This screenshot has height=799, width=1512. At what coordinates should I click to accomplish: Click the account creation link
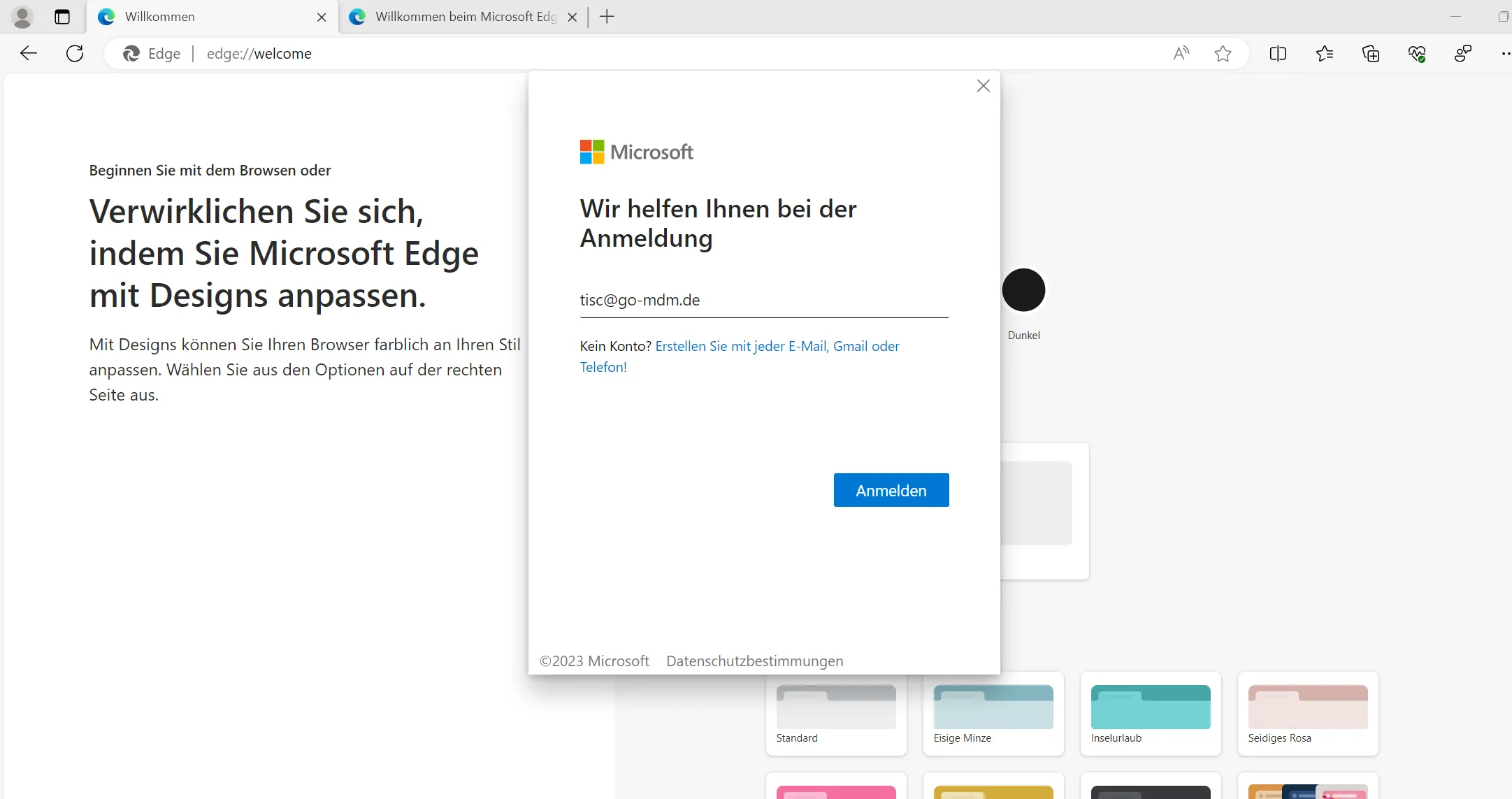click(x=777, y=346)
